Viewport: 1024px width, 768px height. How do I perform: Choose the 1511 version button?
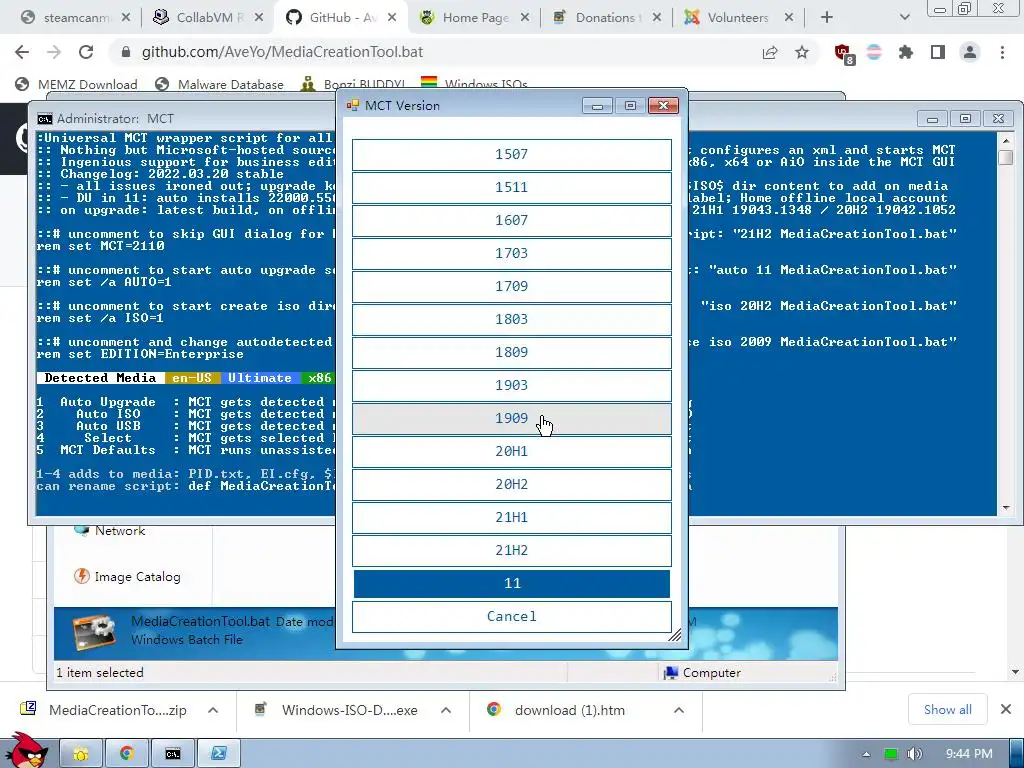point(511,187)
